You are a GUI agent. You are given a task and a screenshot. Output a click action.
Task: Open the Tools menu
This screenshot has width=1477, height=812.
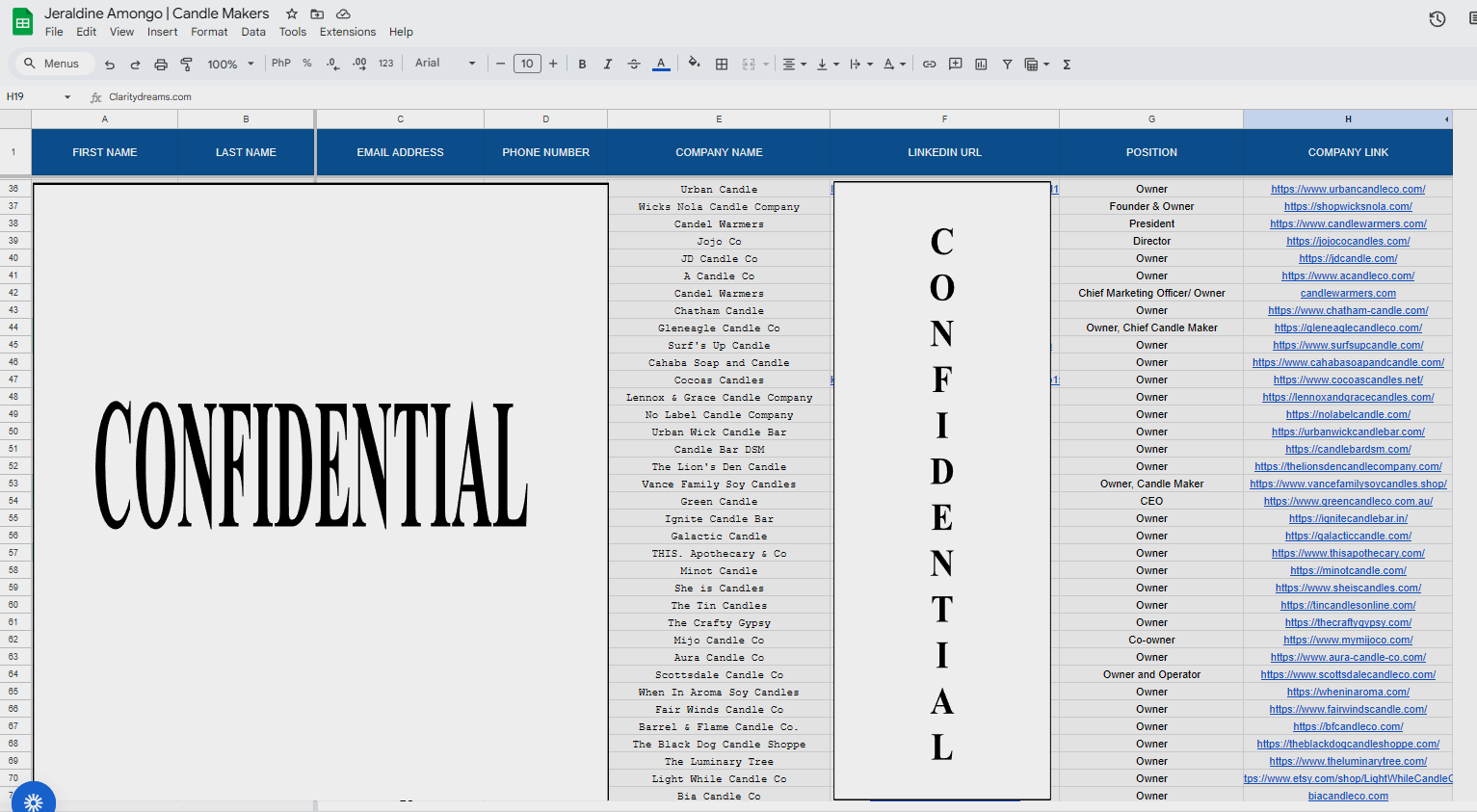293,32
